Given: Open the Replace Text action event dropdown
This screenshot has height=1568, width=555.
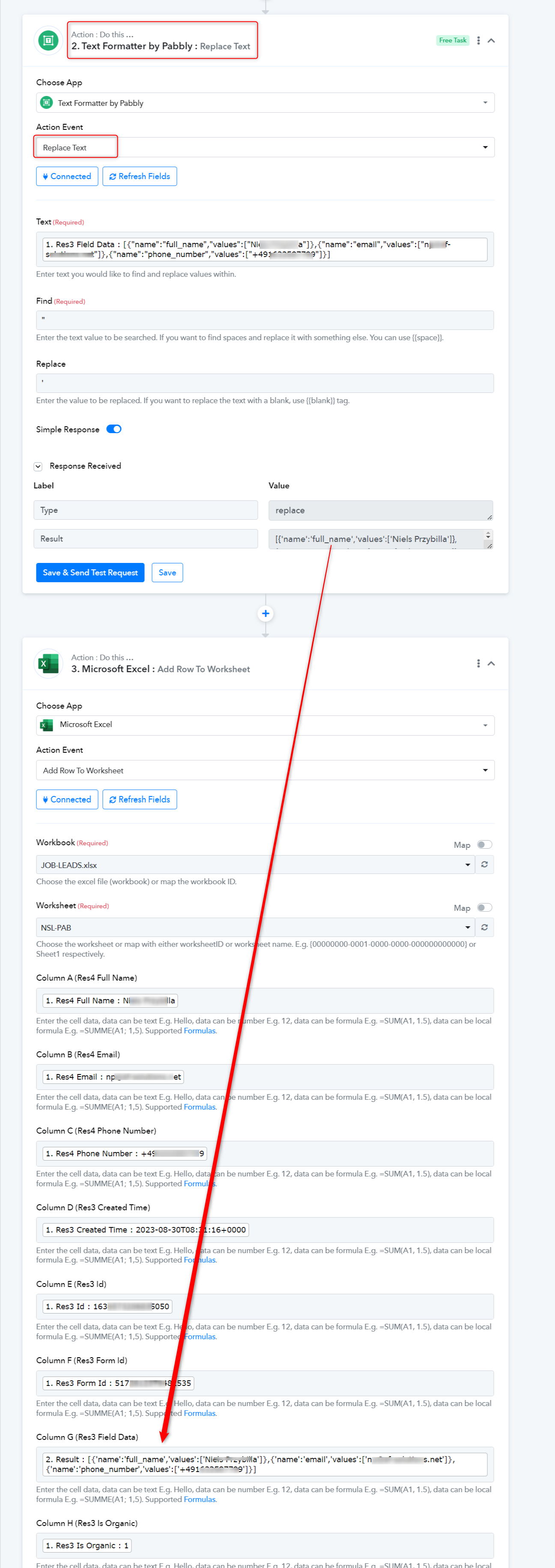Looking at the screenshot, I should (266, 147).
